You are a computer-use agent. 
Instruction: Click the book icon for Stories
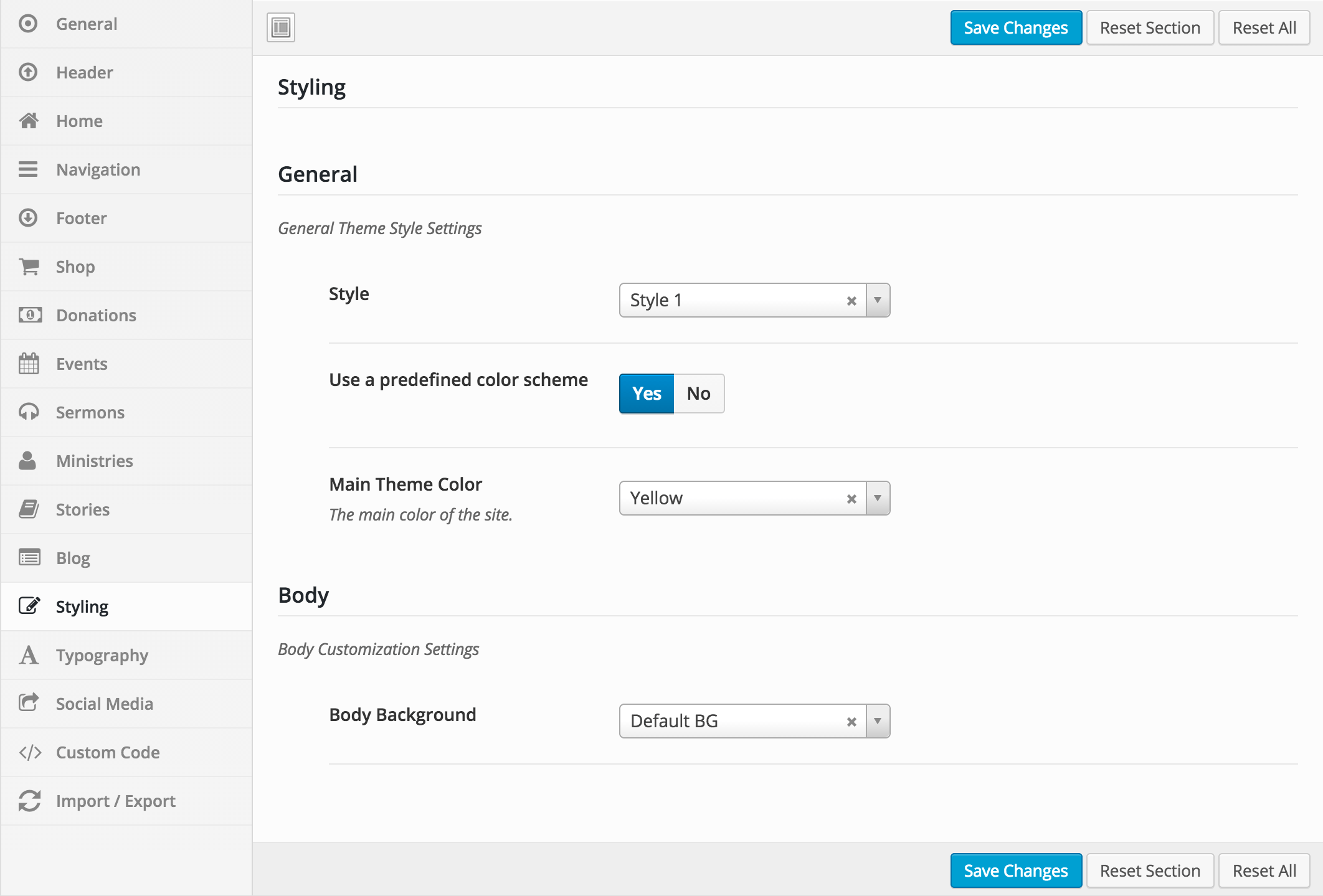pyautogui.click(x=29, y=509)
